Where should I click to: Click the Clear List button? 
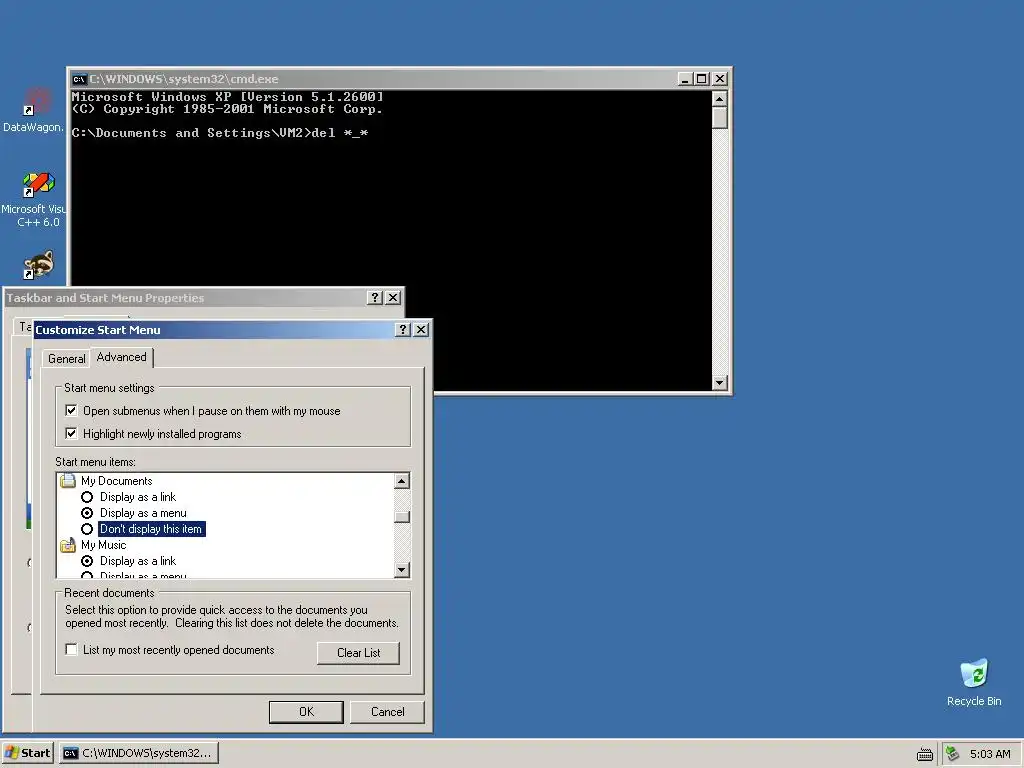[x=359, y=653]
